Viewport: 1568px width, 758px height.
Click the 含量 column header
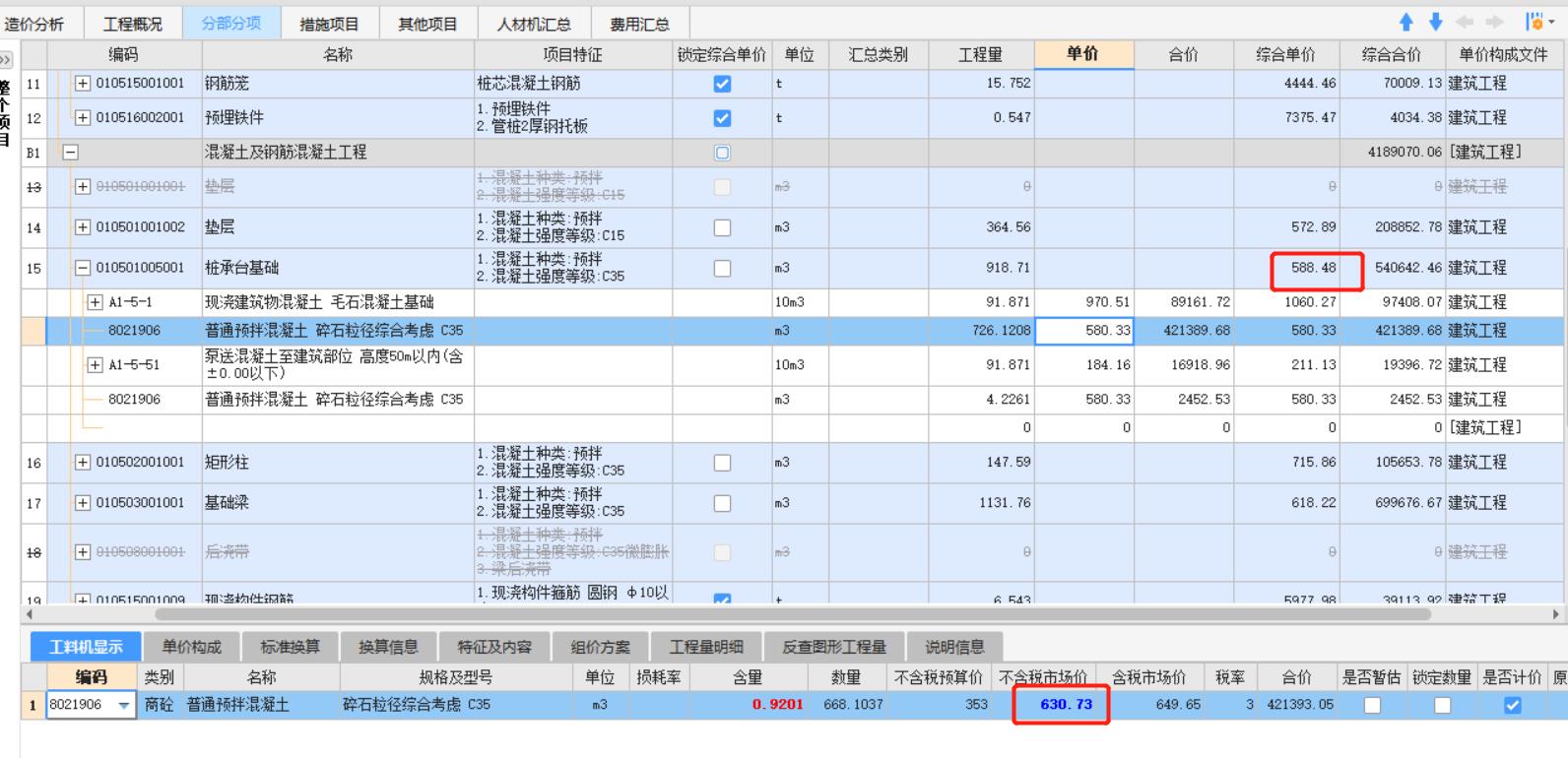pos(748,677)
